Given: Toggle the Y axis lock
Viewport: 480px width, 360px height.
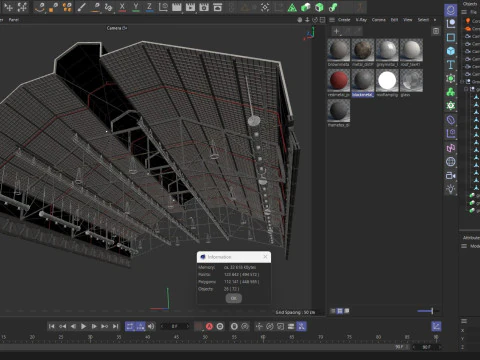Looking at the screenshot, I should point(136,7).
